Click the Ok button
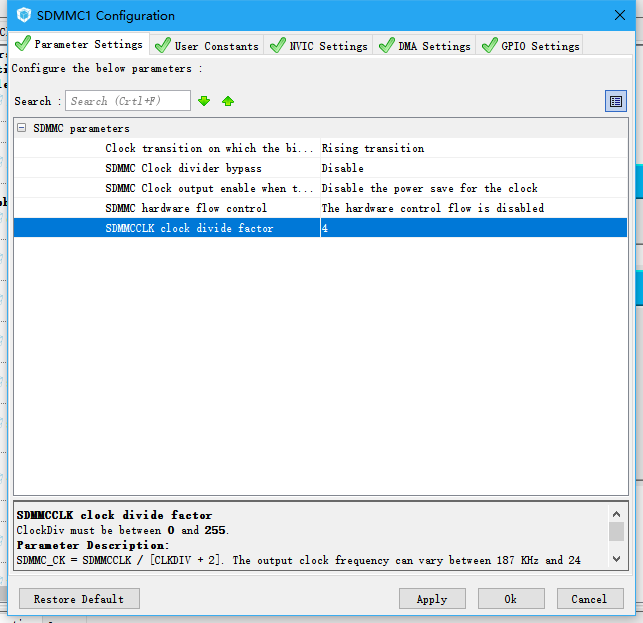 (511, 599)
